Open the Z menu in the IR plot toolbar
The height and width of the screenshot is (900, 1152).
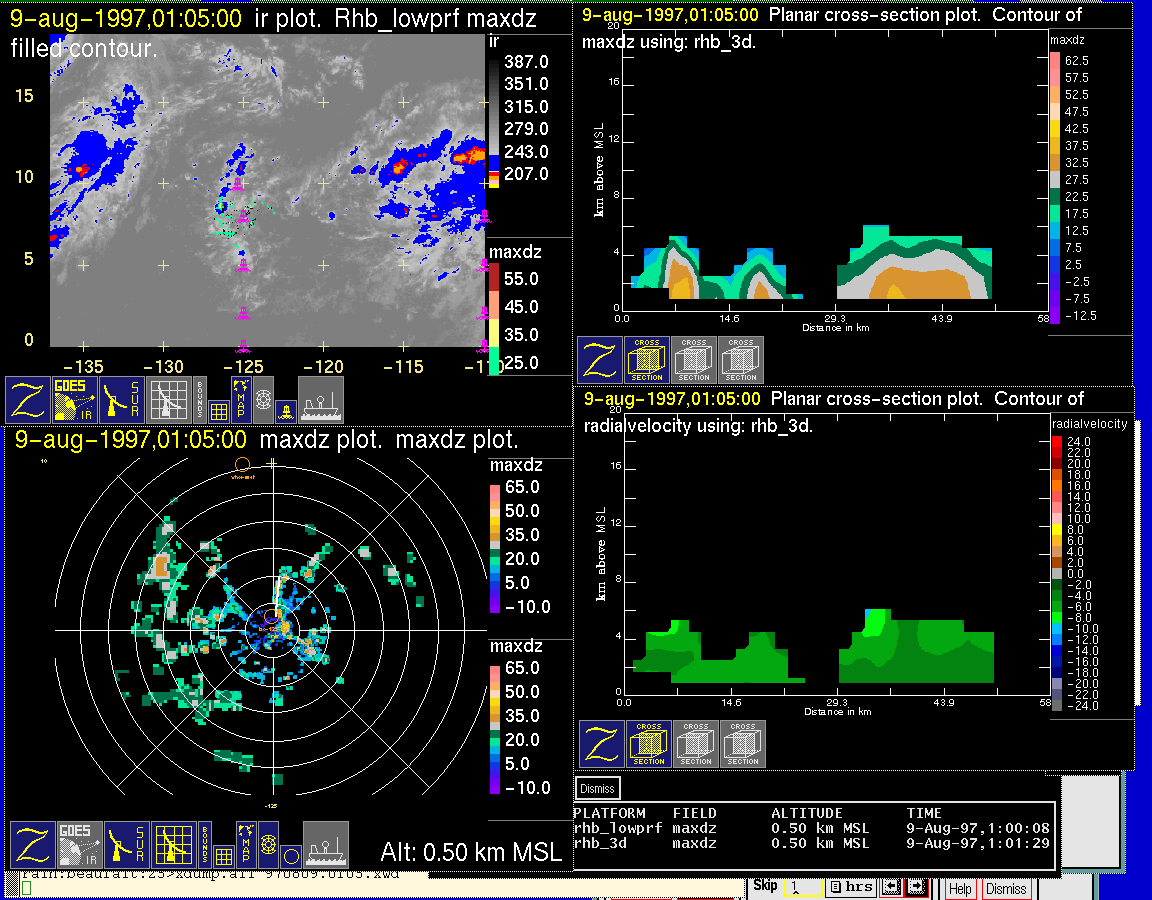pyautogui.click(x=28, y=400)
